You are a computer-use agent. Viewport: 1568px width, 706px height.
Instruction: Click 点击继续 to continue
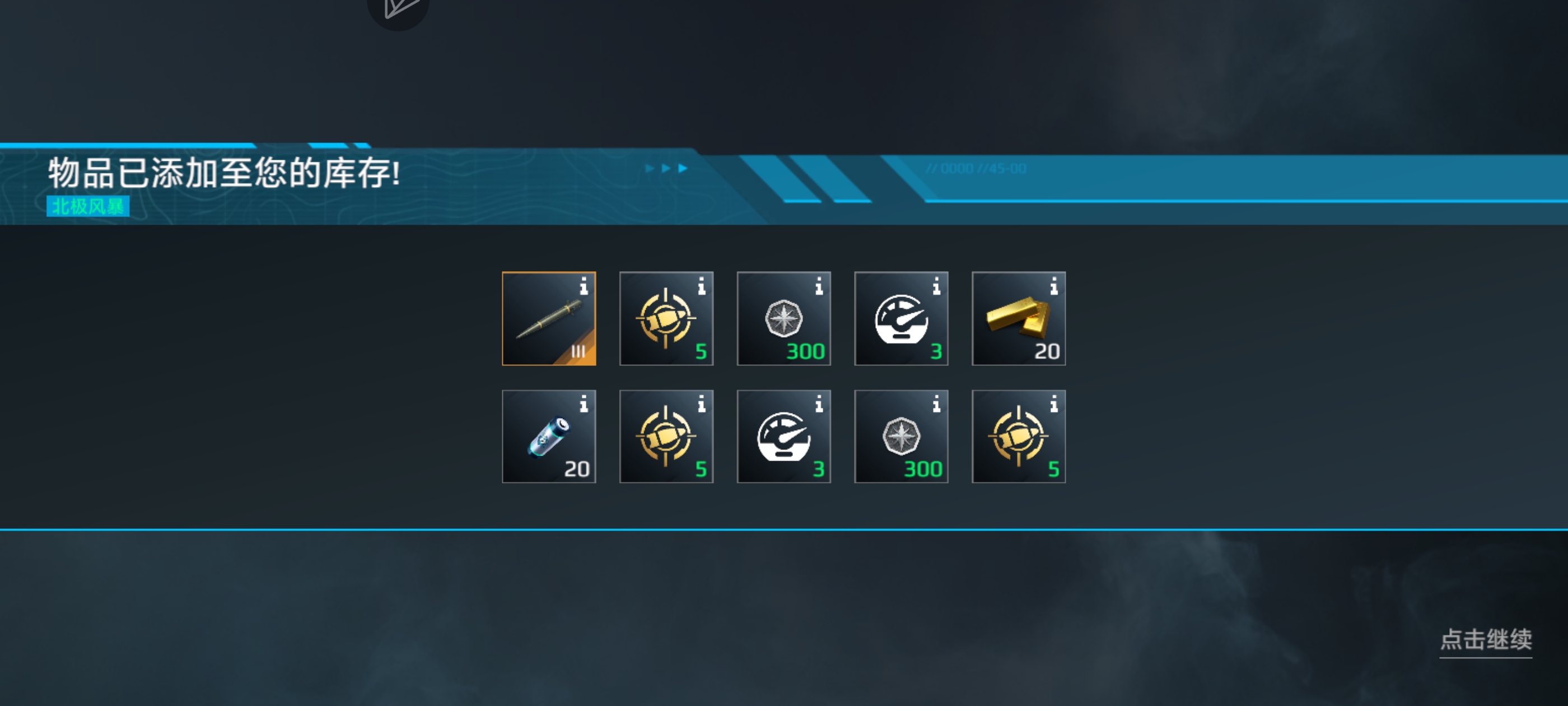[1485, 640]
